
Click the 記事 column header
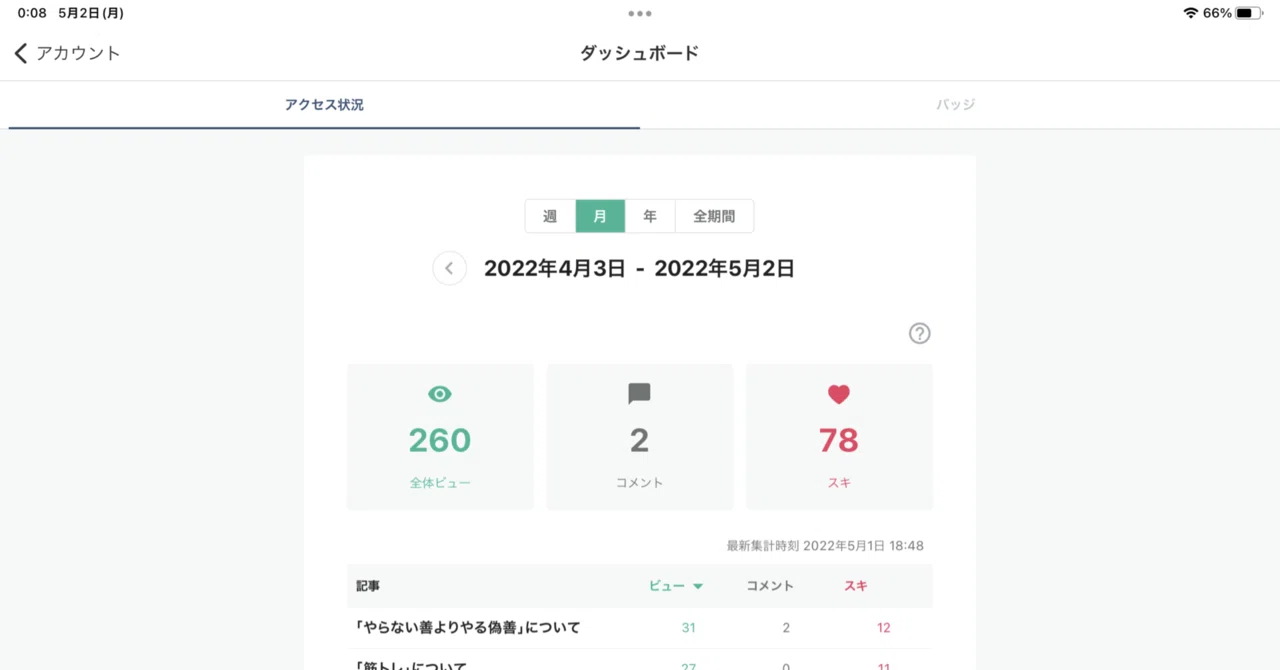[x=368, y=586]
